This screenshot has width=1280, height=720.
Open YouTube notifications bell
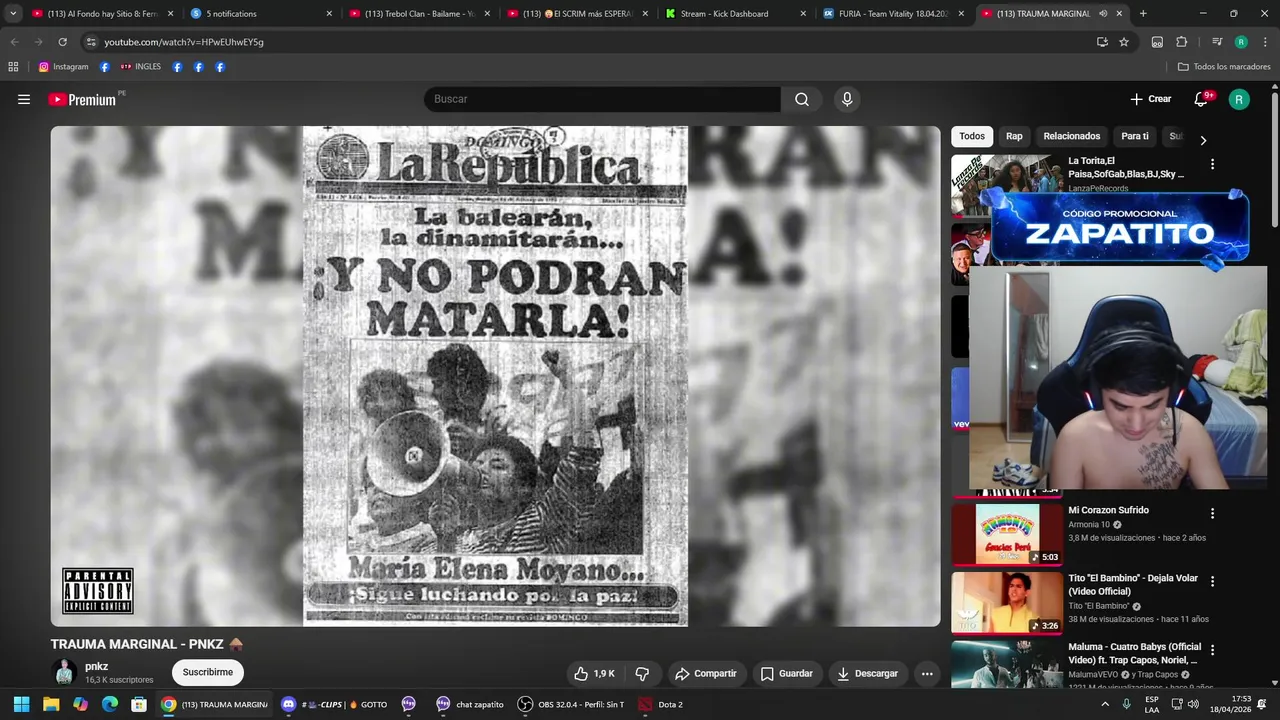(x=1202, y=99)
